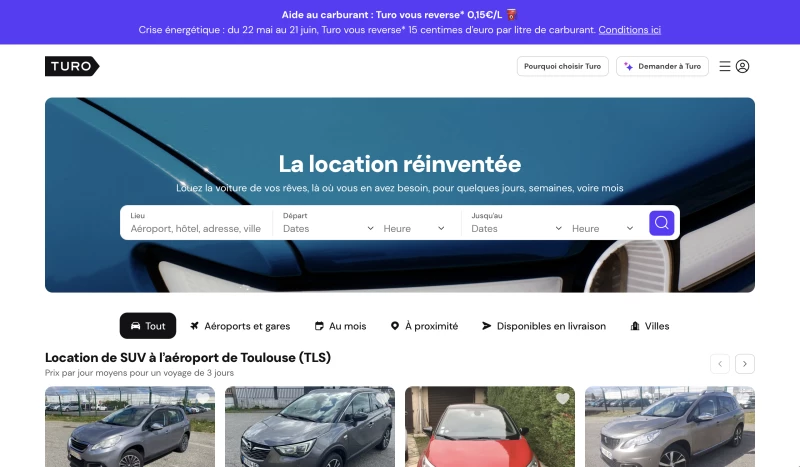Toggle heart on the gray Opel listing

[x=383, y=399]
